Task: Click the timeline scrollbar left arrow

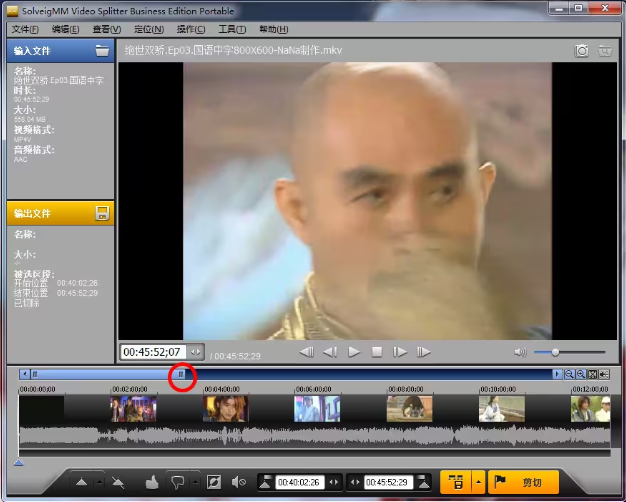Action: click(x=25, y=374)
